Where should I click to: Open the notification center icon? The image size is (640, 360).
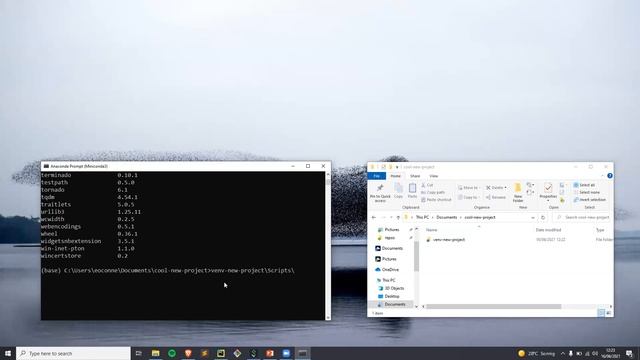(630, 353)
